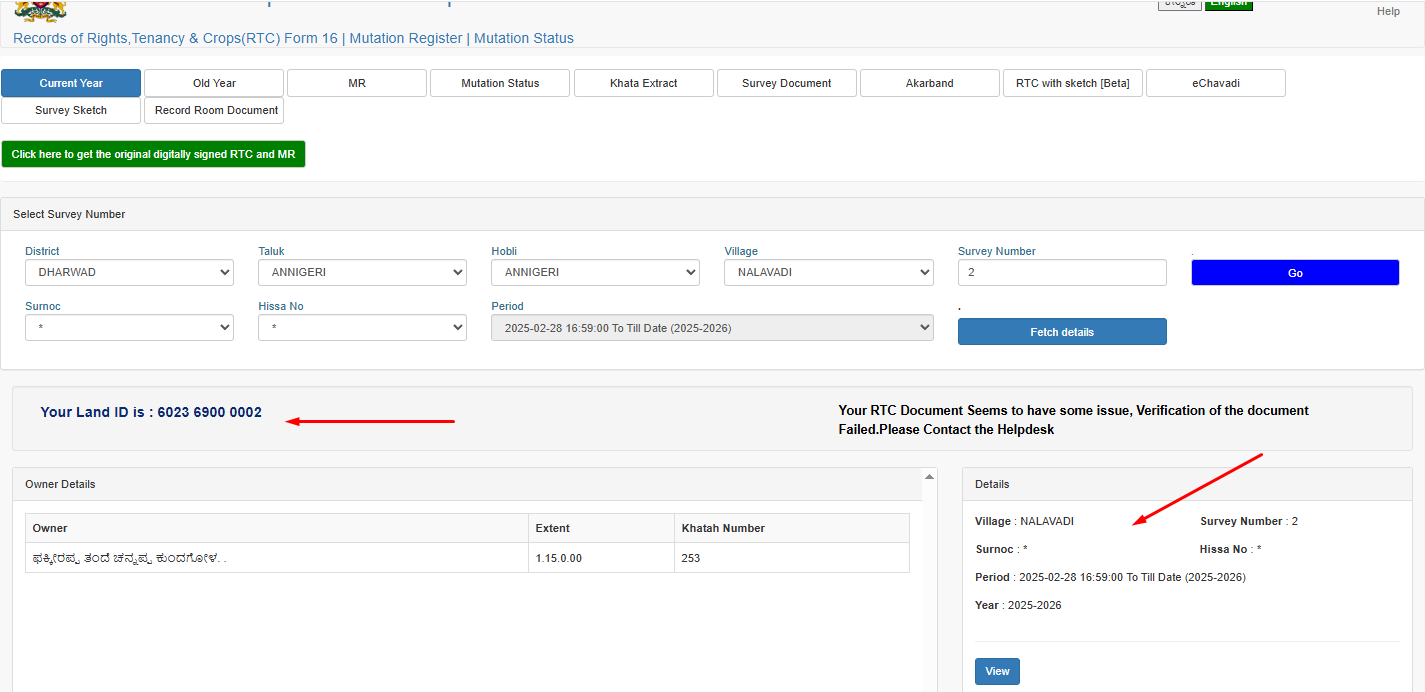The width and height of the screenshot is (1425, 692).
Task: Click the Fetch details button
Action: (x=1062, y=331)
